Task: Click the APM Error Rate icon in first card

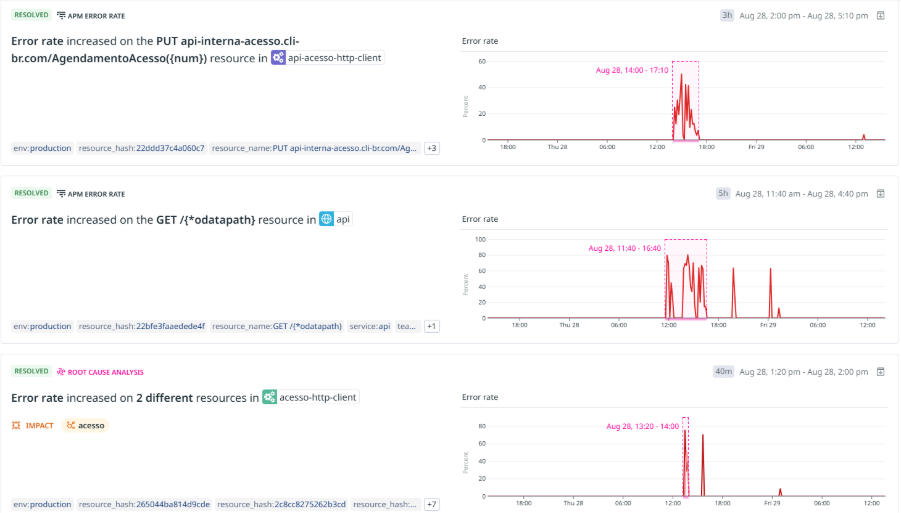Action: coord(62,16)
